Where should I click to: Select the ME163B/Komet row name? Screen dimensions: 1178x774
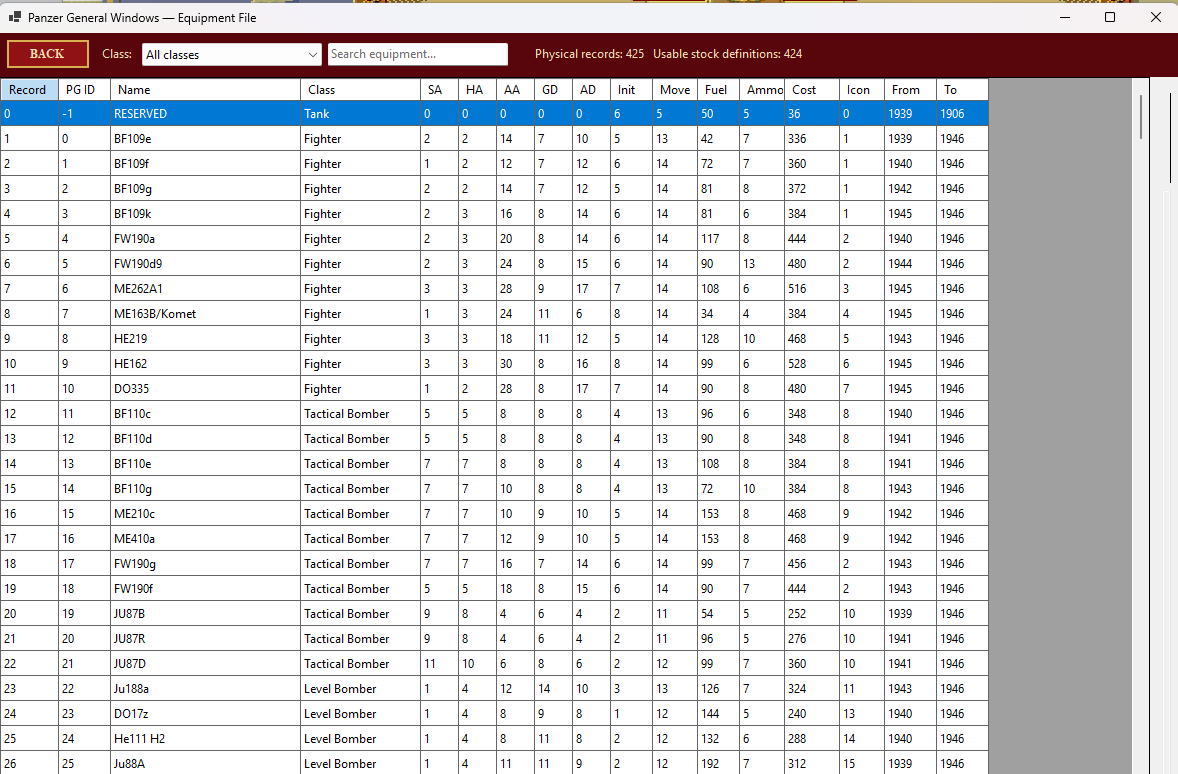coord(205,313)
